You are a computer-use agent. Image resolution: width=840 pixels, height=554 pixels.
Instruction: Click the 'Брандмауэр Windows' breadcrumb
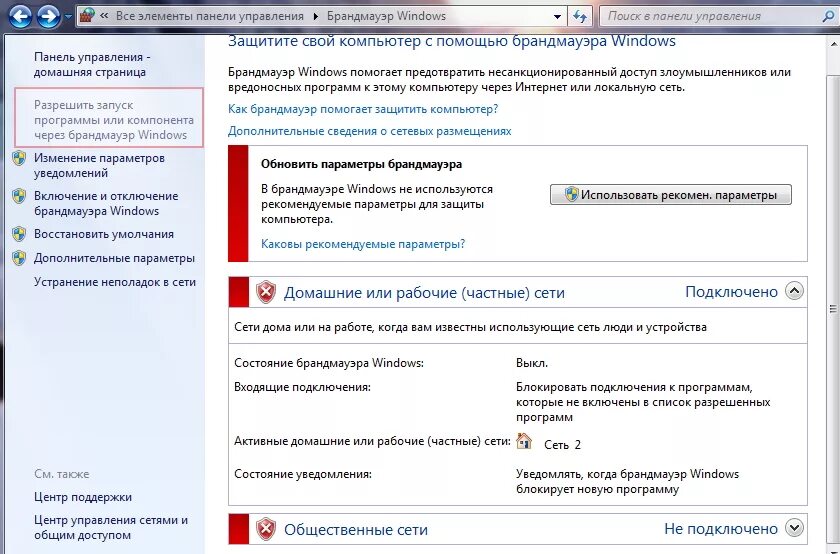(x=386, y=16)
